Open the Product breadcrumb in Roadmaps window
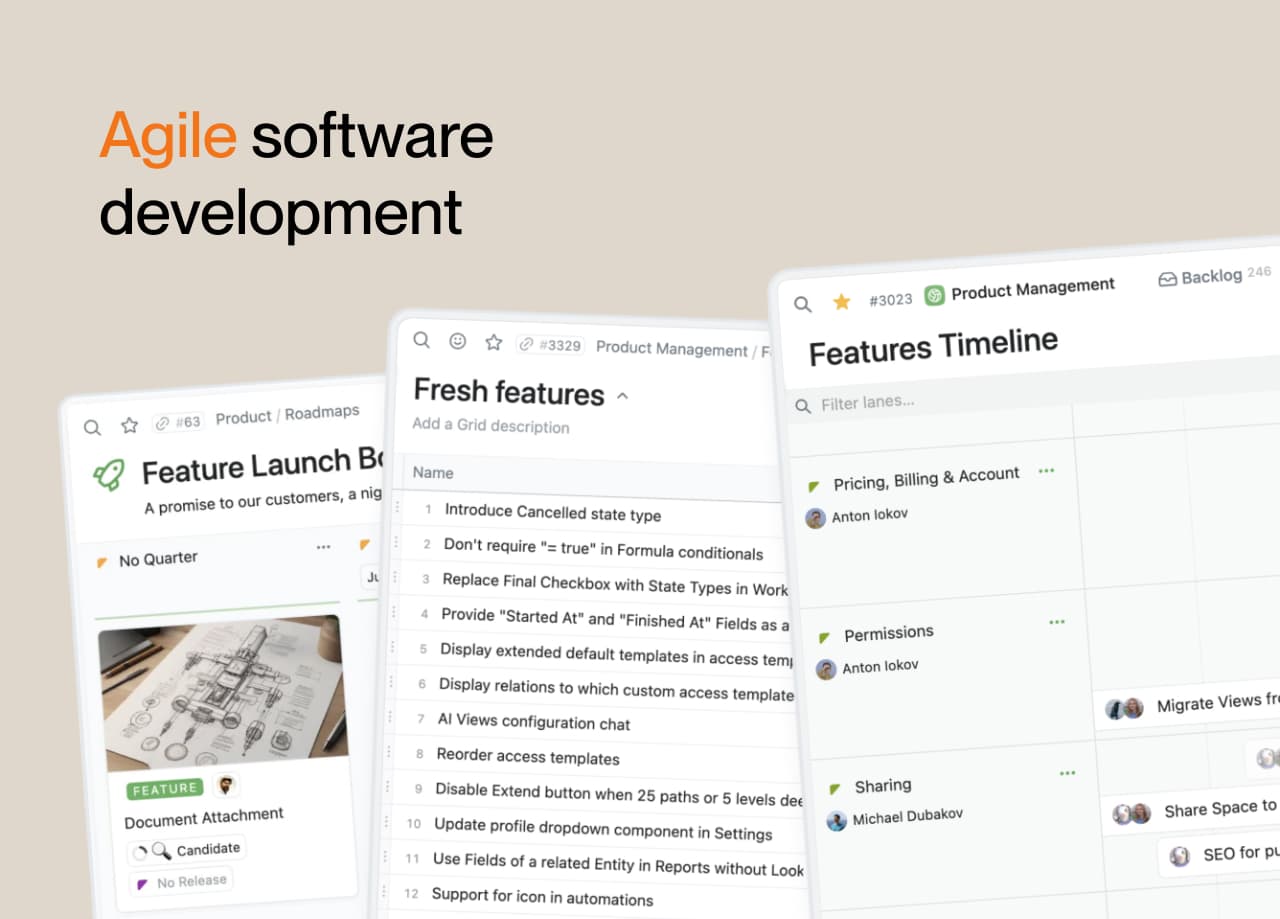 point(243,417)
